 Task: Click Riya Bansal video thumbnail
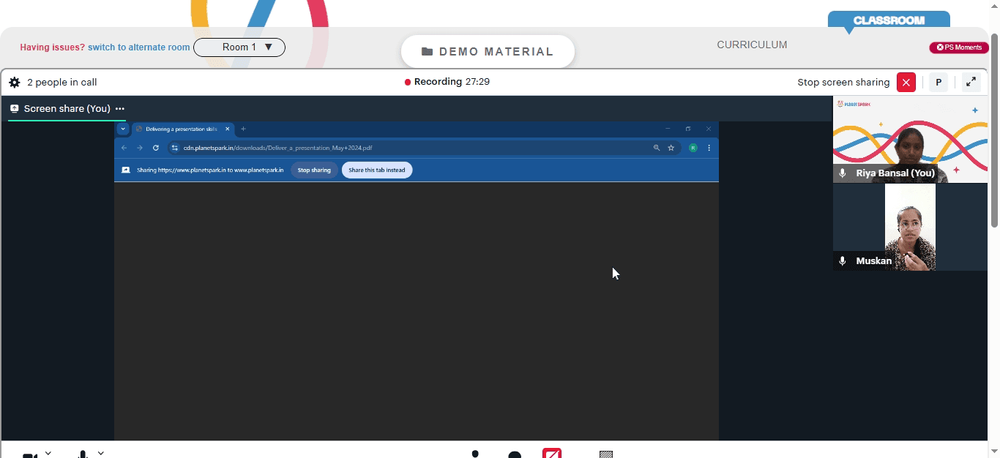(x=910, y=140)
